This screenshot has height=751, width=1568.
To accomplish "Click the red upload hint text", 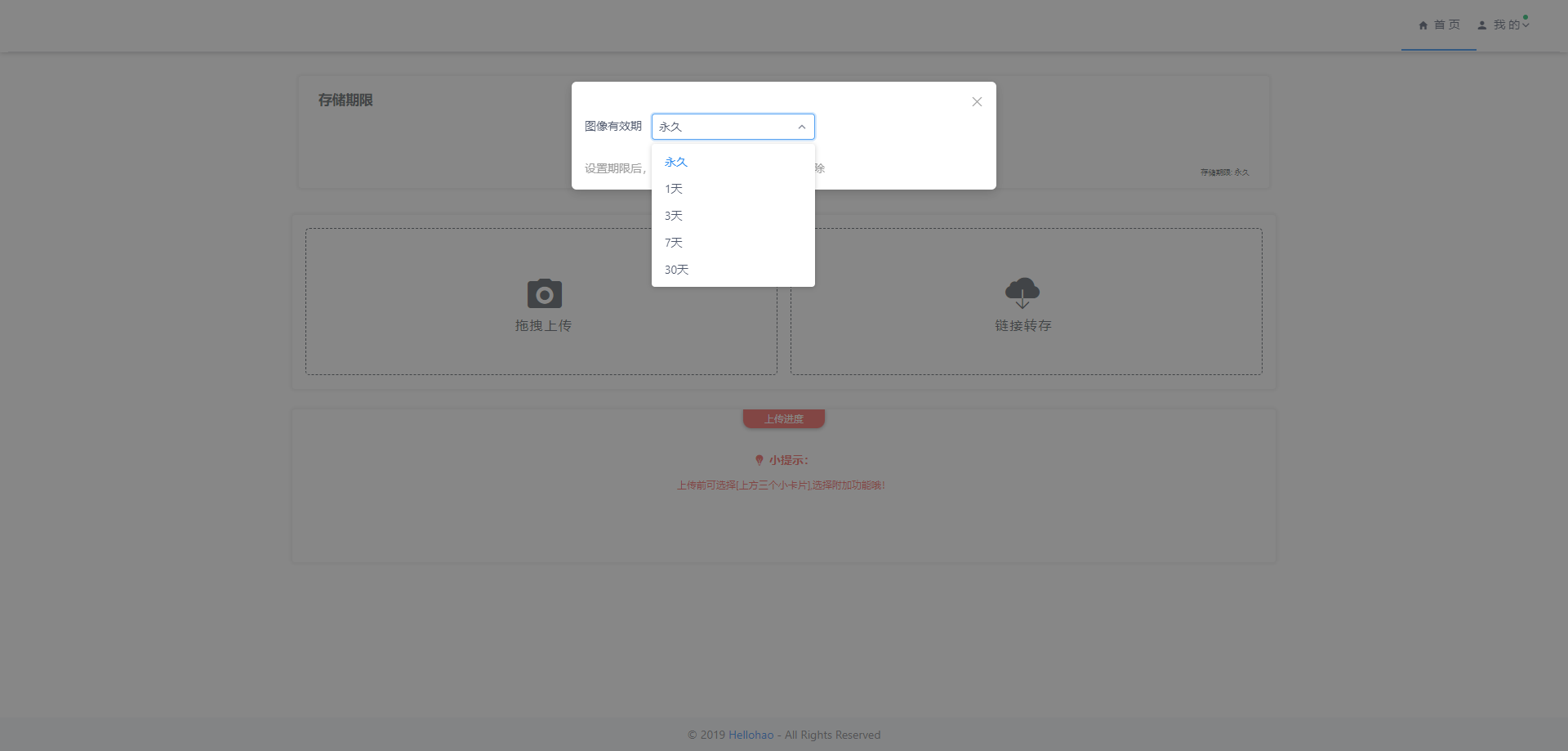I will pyautogui.click(x=781, y=485).
